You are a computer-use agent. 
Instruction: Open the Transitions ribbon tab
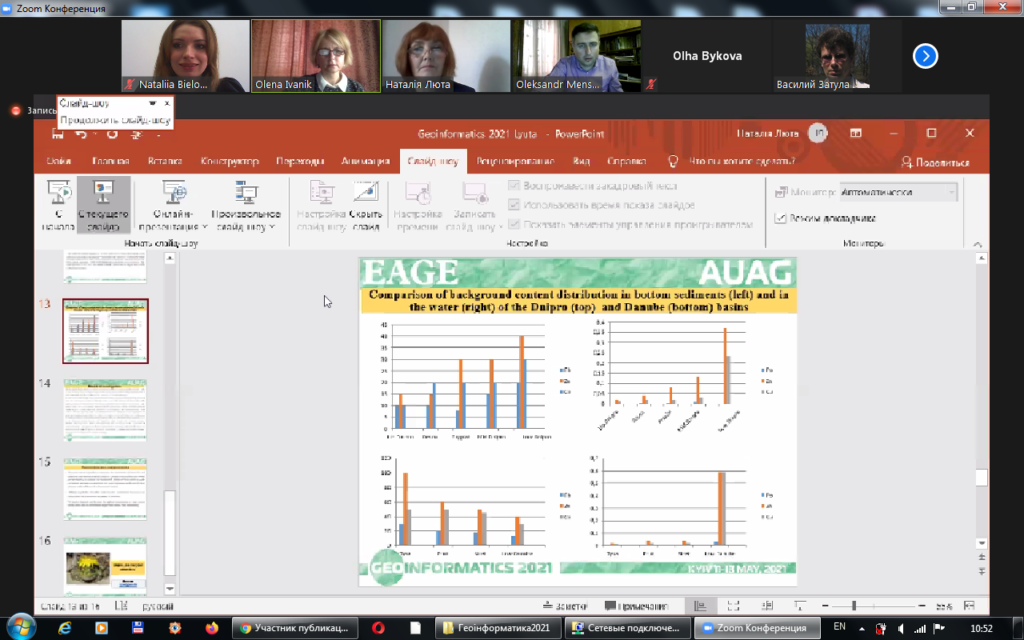point(300,161)
